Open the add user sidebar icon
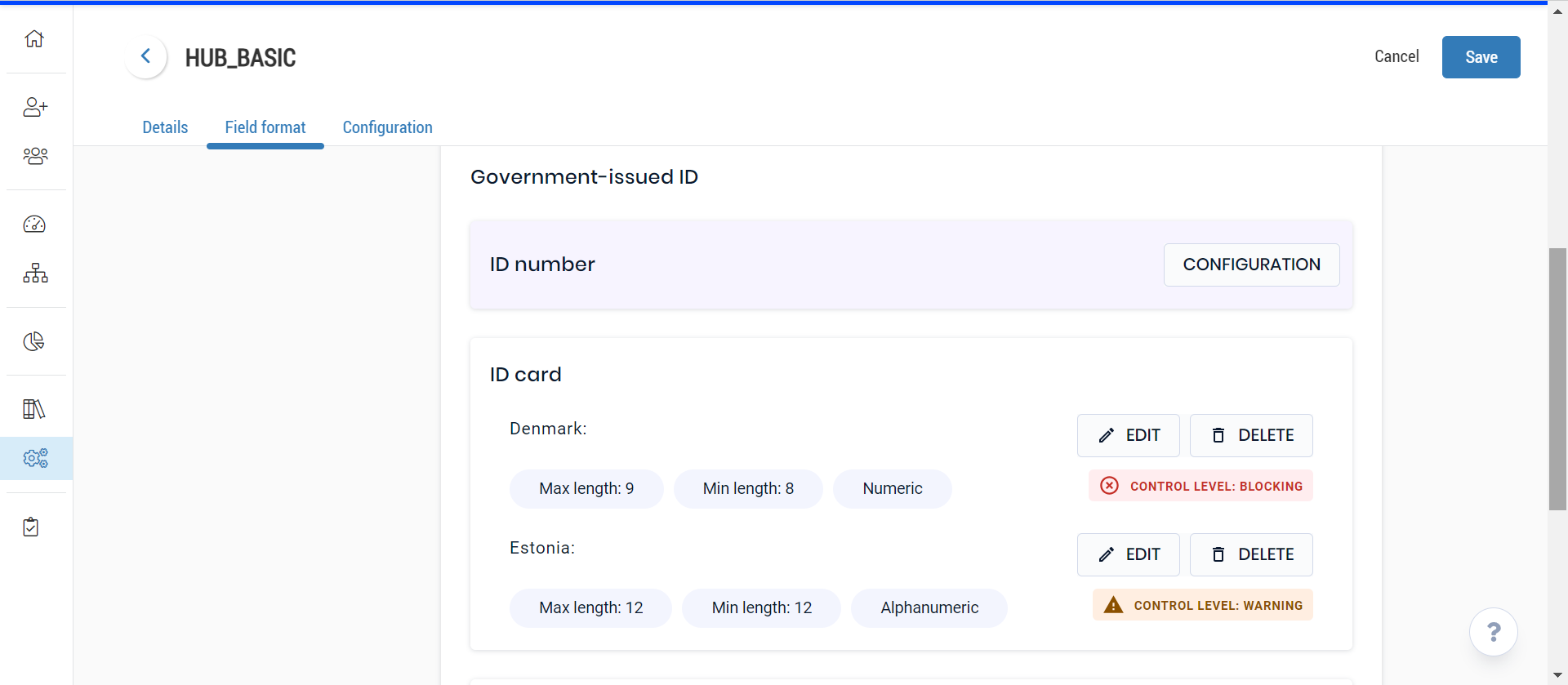 pyautogui.click(x=35, y=107)
